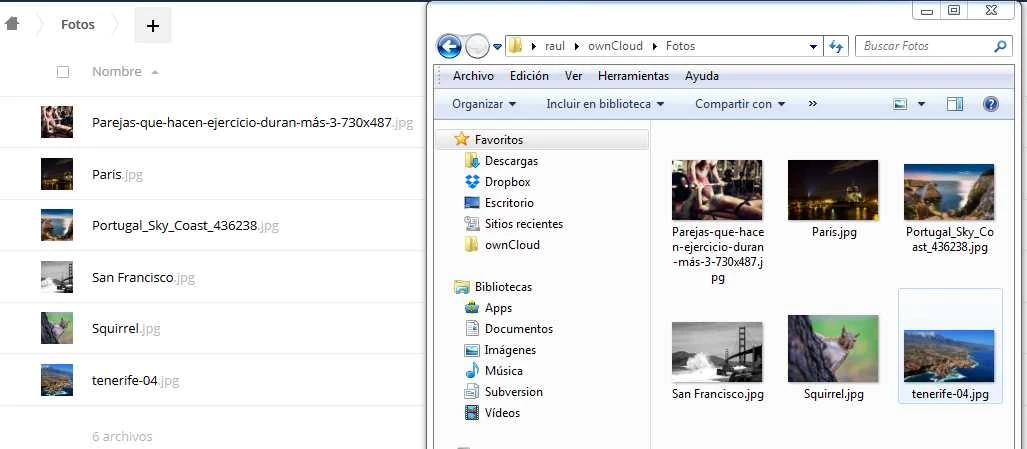The height and width of the screenshot is (449, 1027).
Task: Open the recent locations dropdown arrow
Action: (497, 46)
